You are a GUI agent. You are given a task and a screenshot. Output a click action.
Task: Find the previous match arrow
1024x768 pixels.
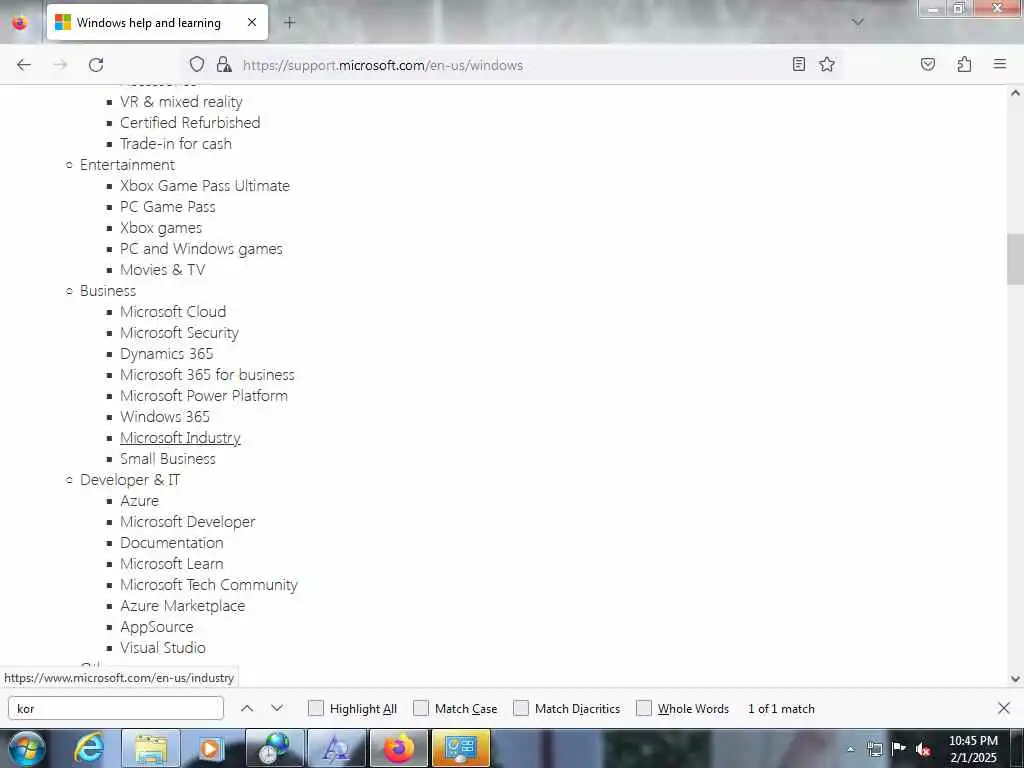click(x=247, y=709)
